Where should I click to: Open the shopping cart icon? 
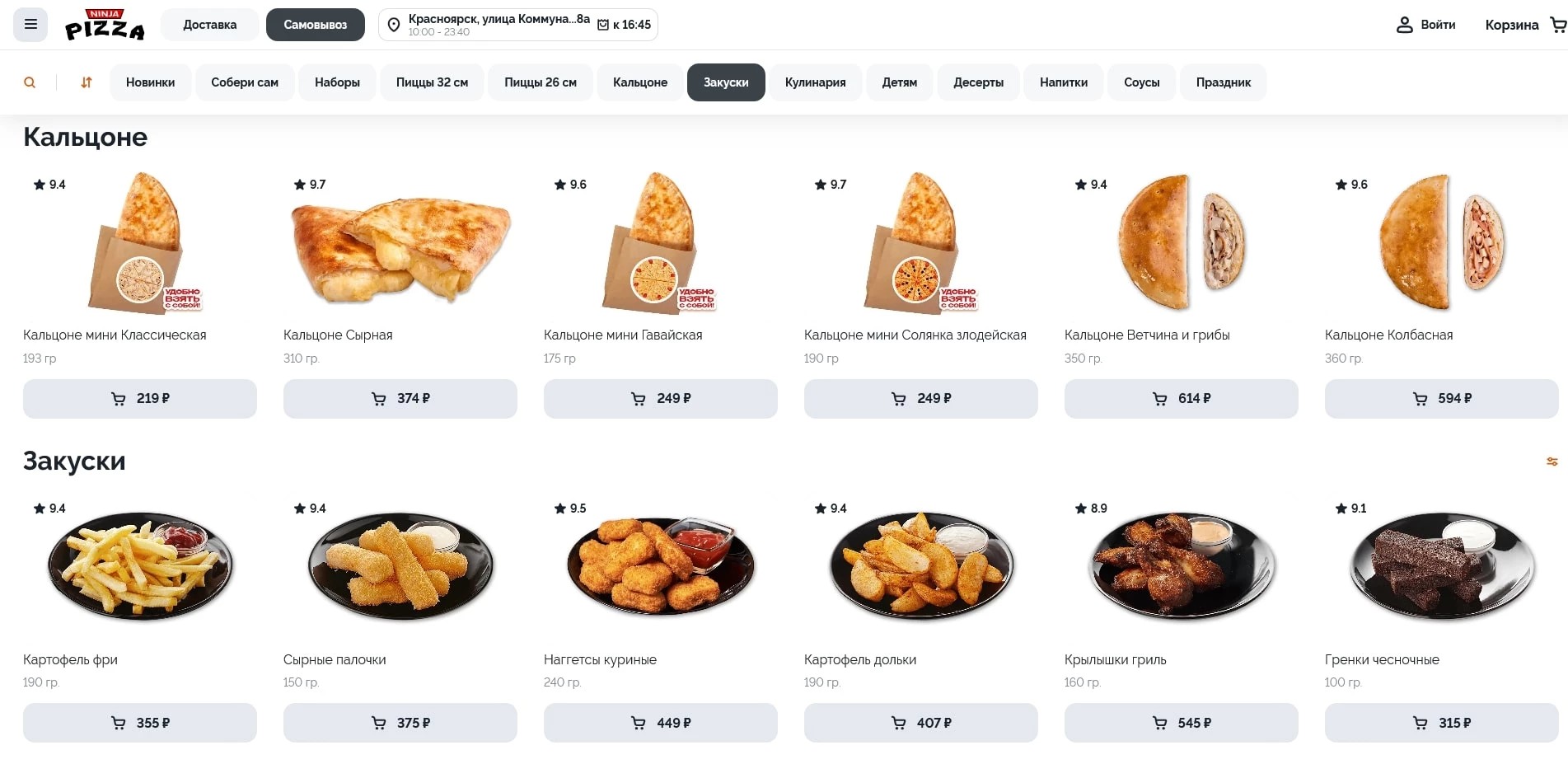[x=1557, y=25]
